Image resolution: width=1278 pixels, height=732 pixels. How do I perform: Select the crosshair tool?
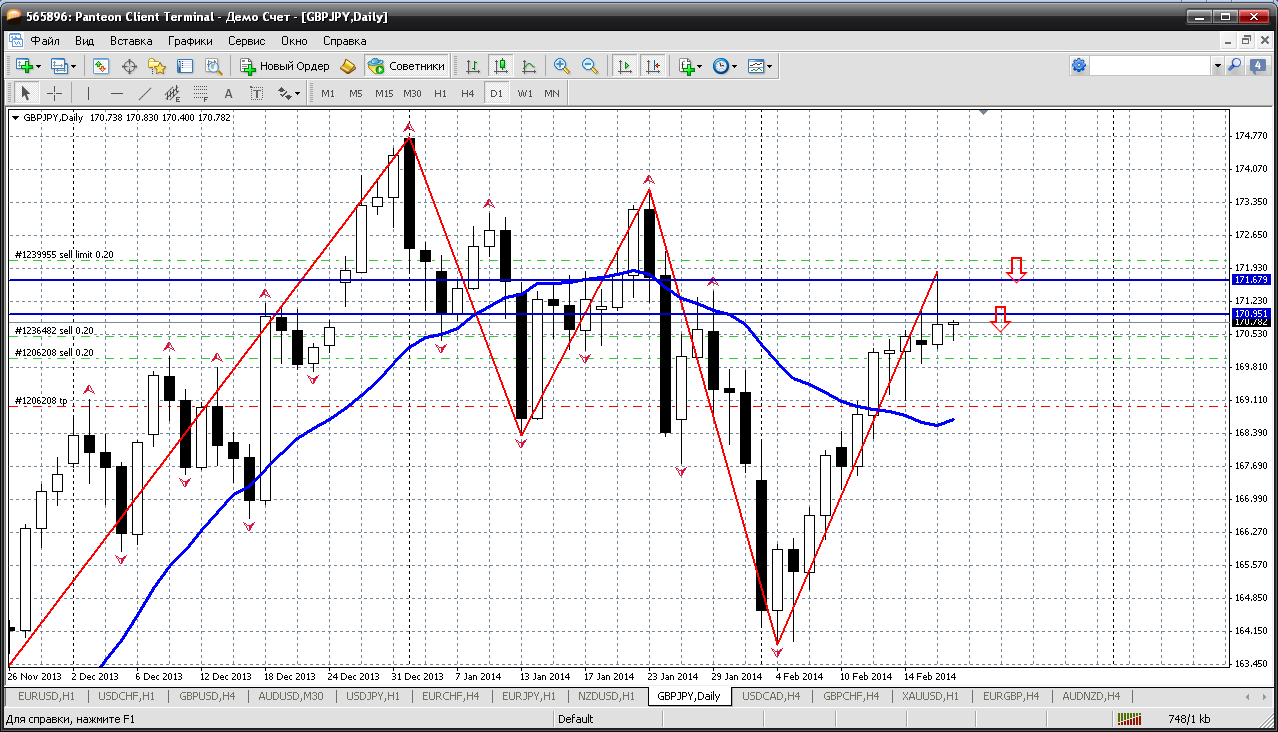pyautogui.click(x=54, y=93)
